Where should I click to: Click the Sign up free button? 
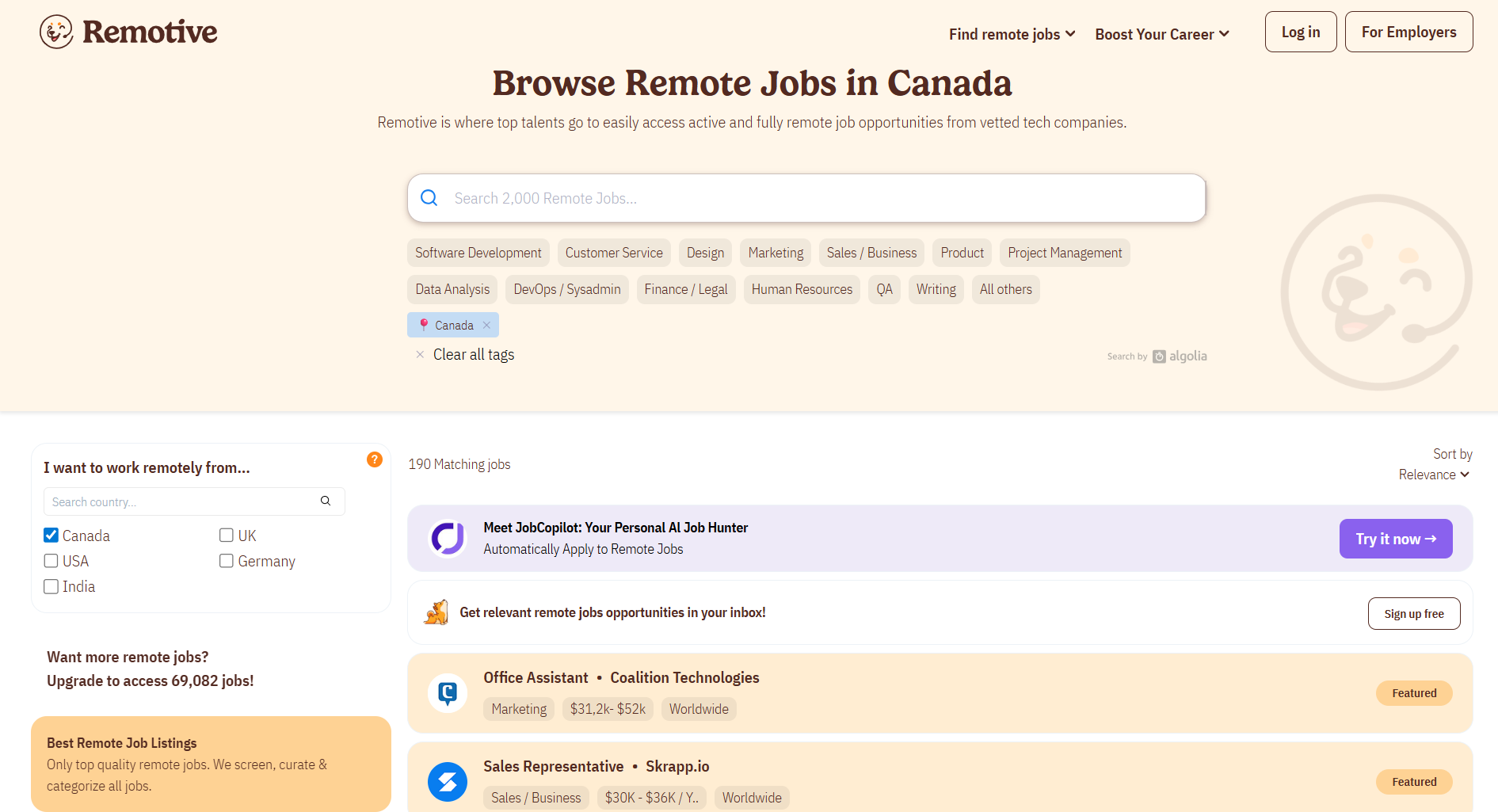pyautogui.click(x=1414, y=614)
